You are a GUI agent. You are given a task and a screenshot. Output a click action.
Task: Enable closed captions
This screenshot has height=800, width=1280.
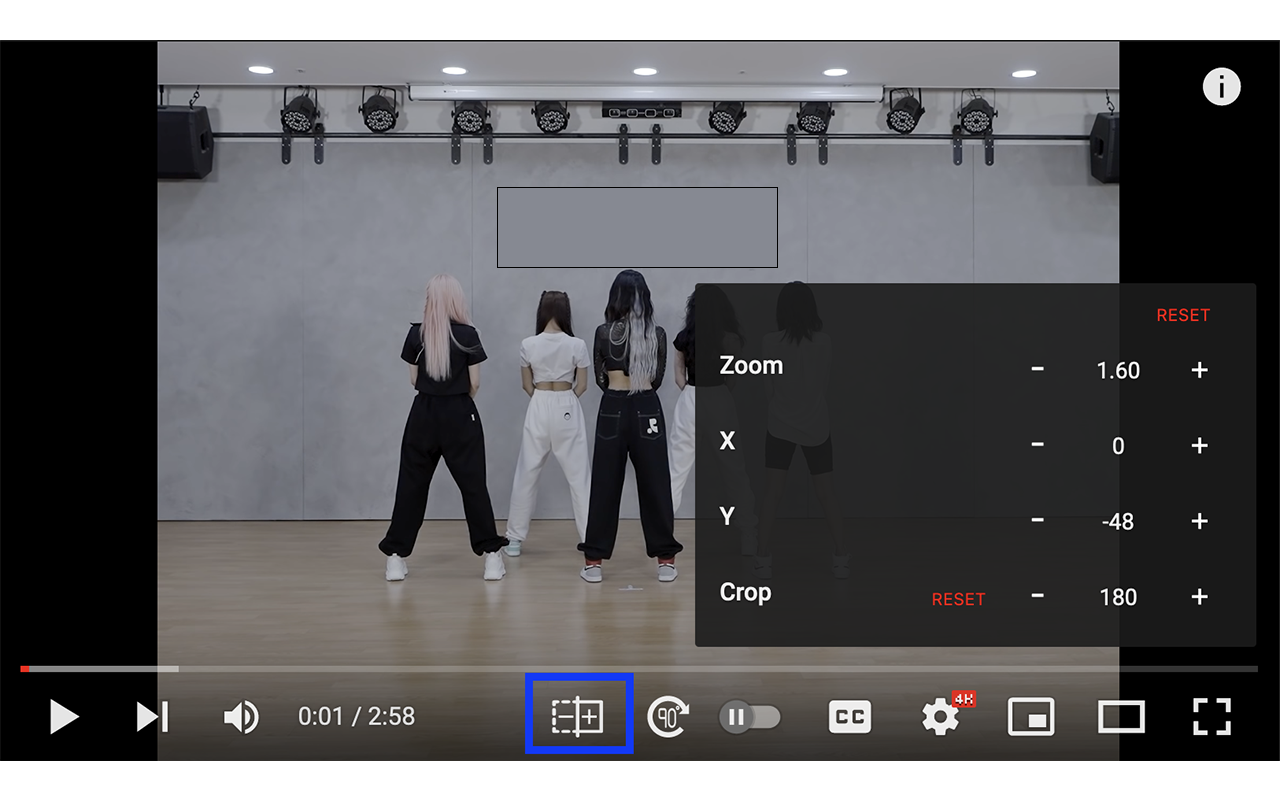849,716
